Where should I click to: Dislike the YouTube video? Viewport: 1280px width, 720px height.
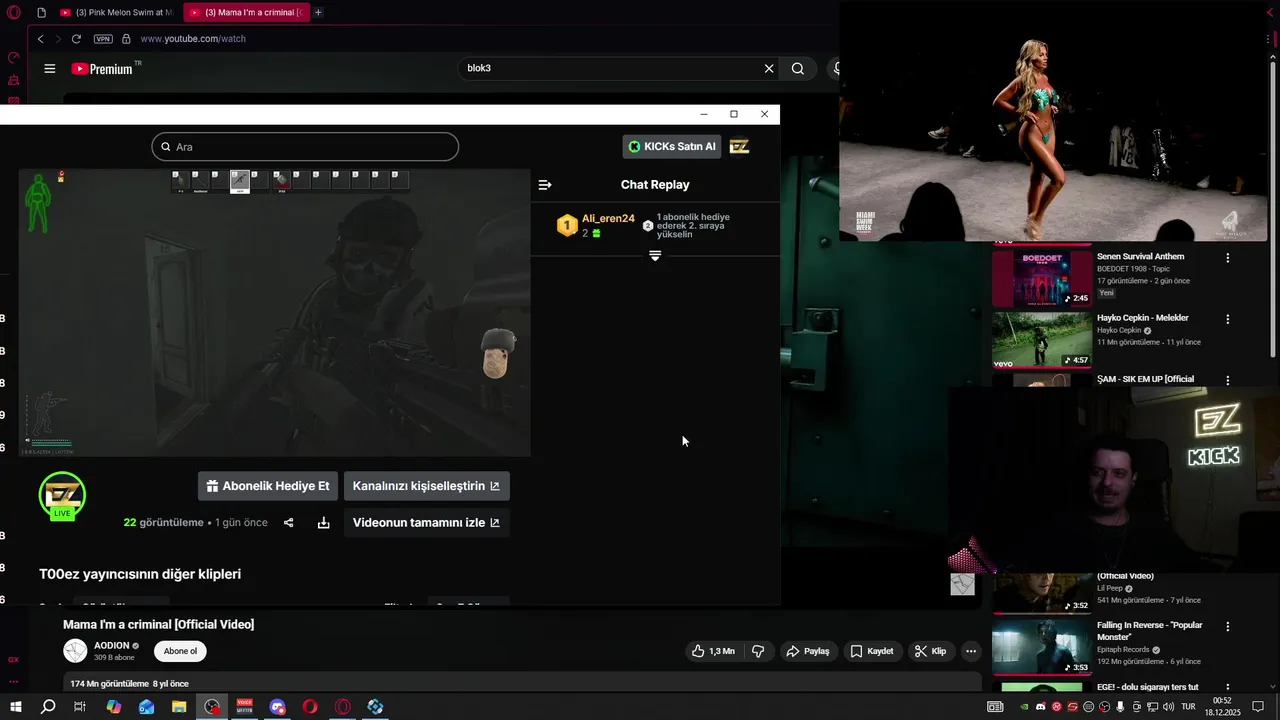758,651
